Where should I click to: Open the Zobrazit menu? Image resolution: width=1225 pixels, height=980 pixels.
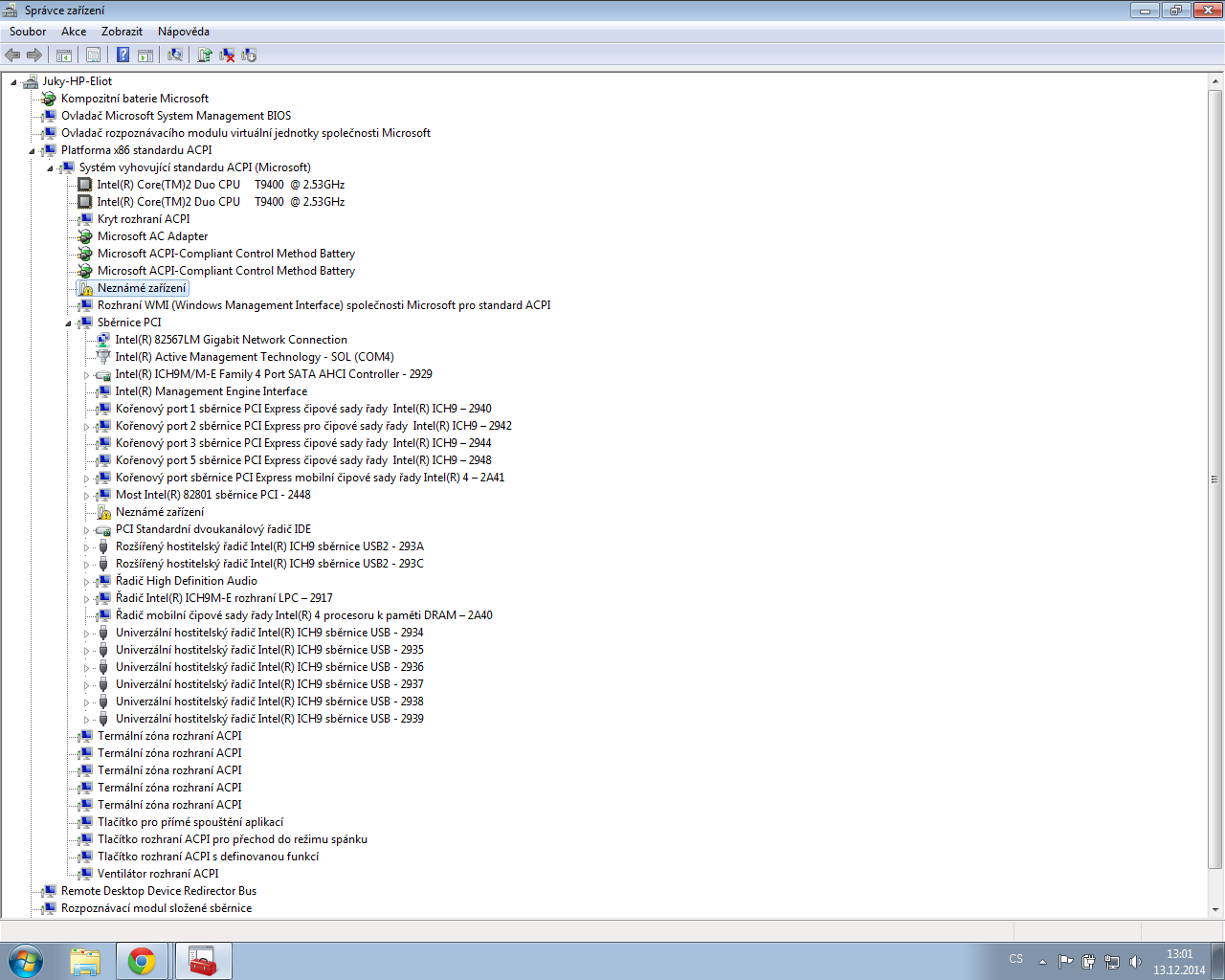122,32
